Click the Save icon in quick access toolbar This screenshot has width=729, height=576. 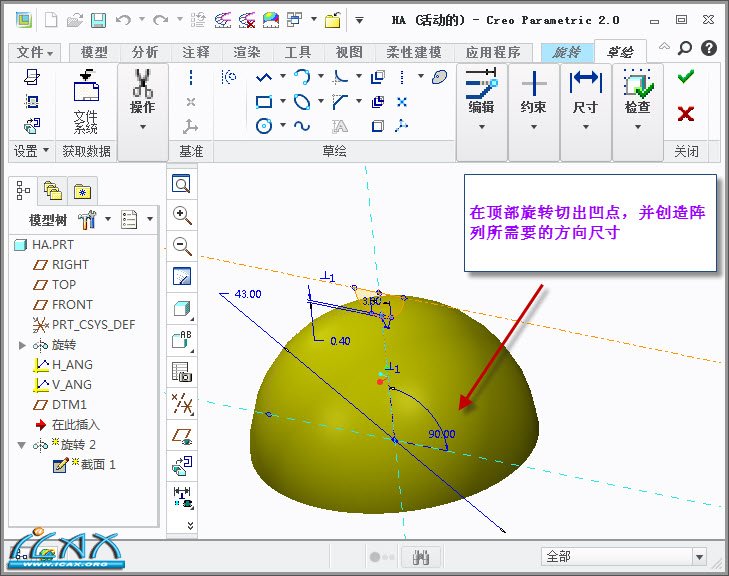tap(98, 20)
